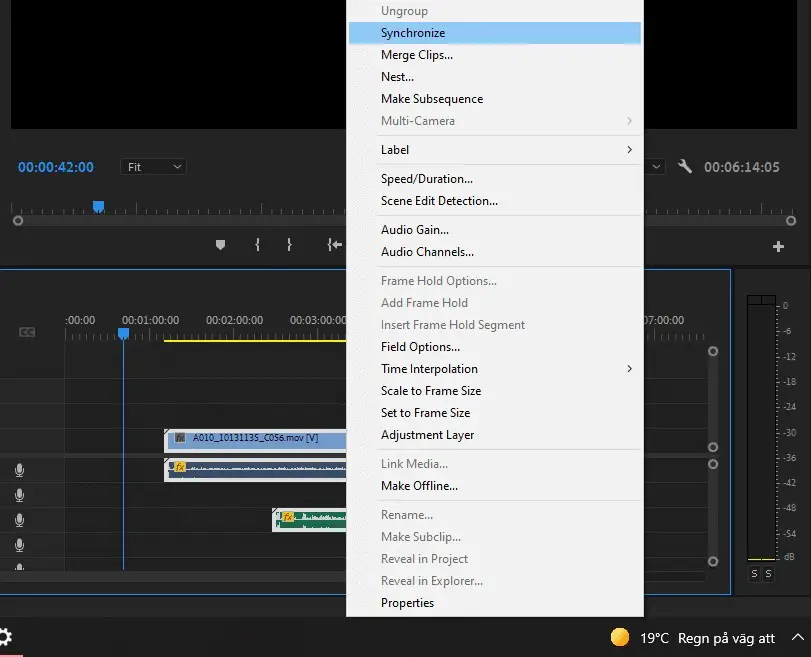Click the fx badge on video clip
This screenshot has height=657, width=811.
179,438
